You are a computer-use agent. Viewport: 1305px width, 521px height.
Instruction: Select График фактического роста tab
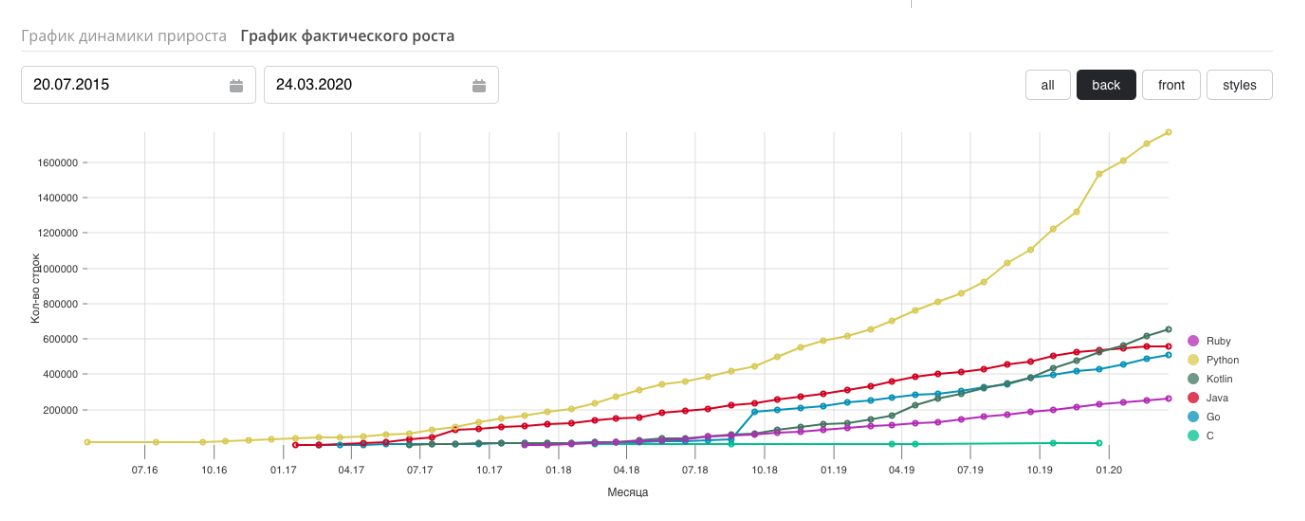point(347,36)
